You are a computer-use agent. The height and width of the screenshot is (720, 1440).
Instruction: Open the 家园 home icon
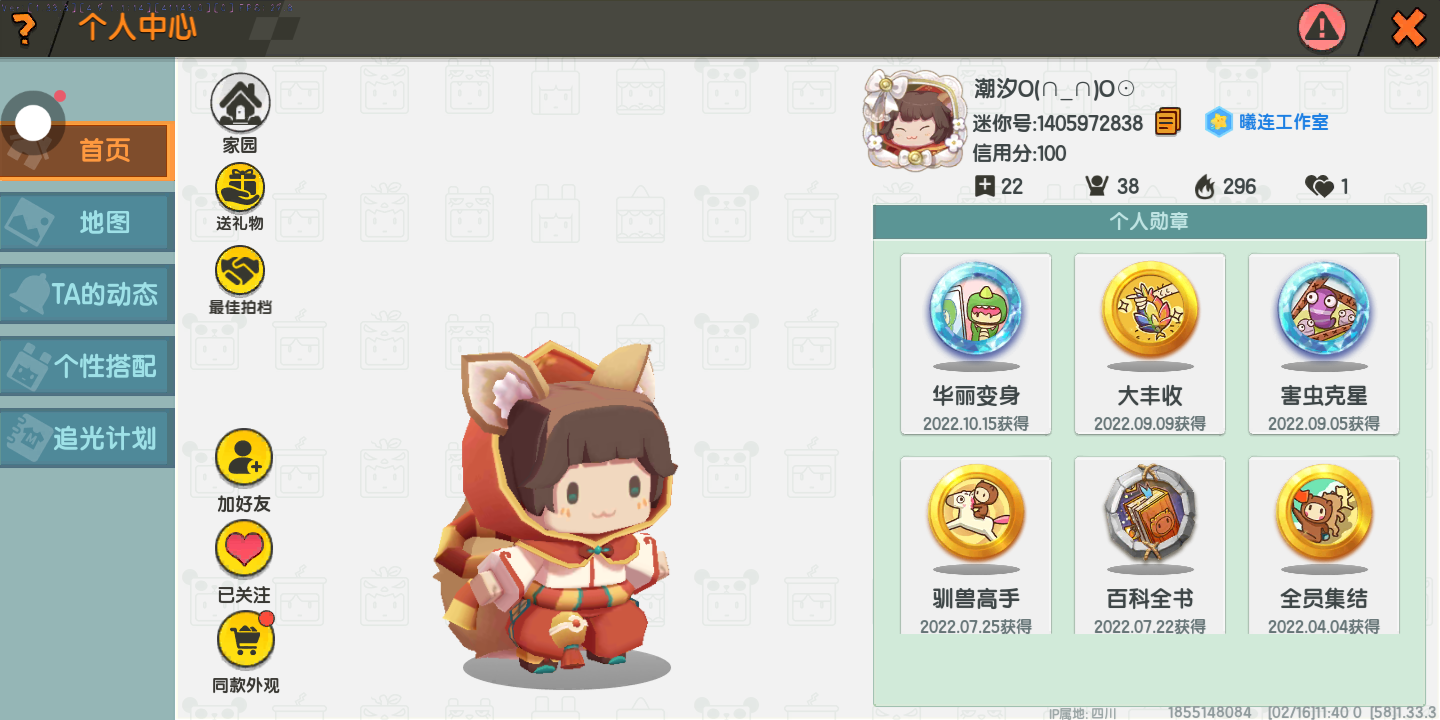240,103
